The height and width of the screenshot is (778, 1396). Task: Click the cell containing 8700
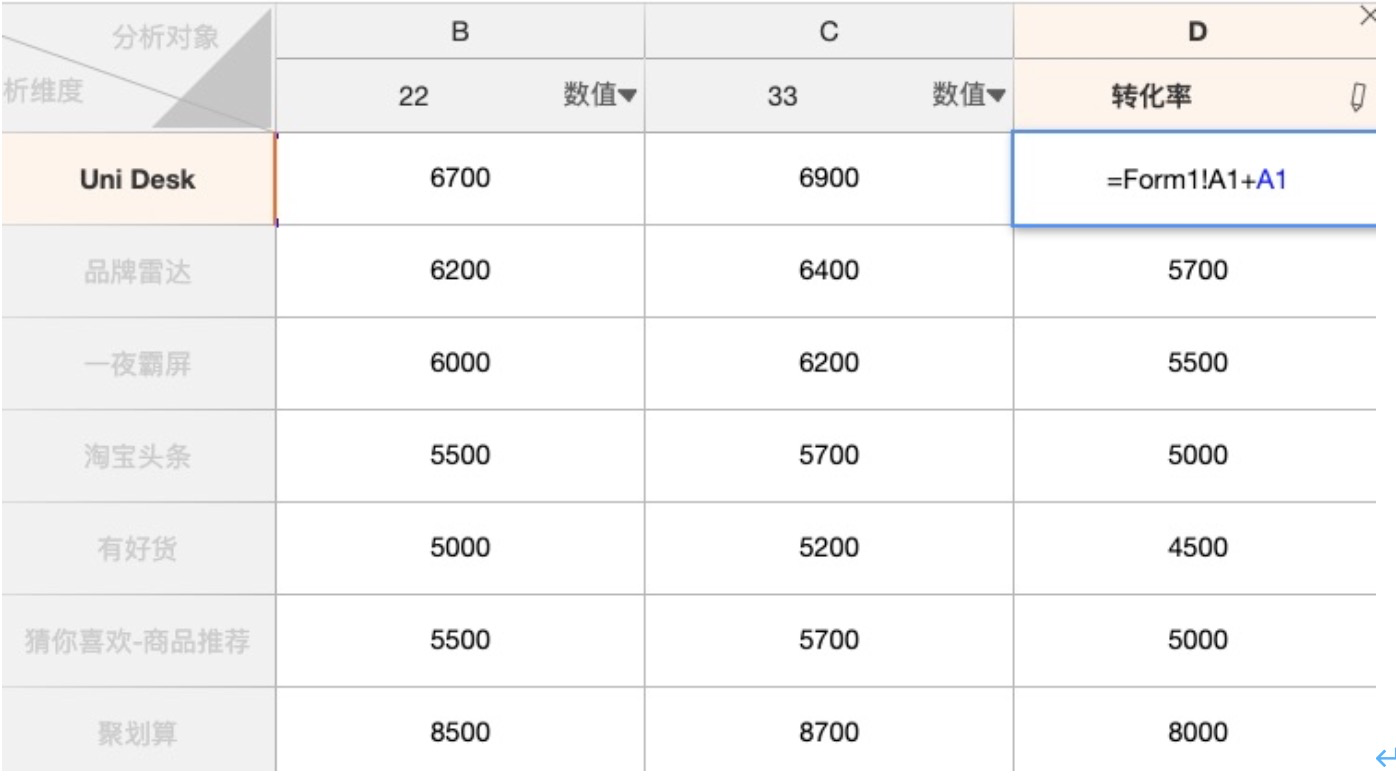(x=828, y=733)
